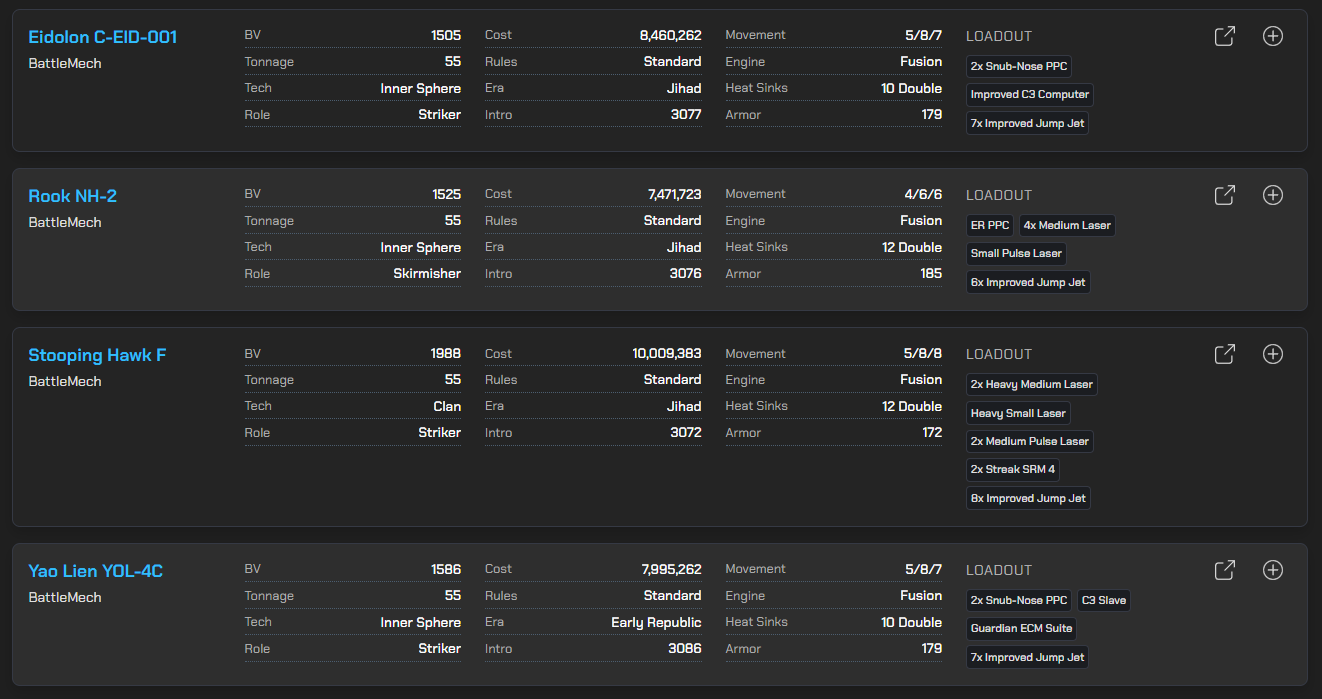This screenshot has width=1322, height=699.
Task: Open the Yao Lien YOL-4C unit link
Action: coord(95,571)
